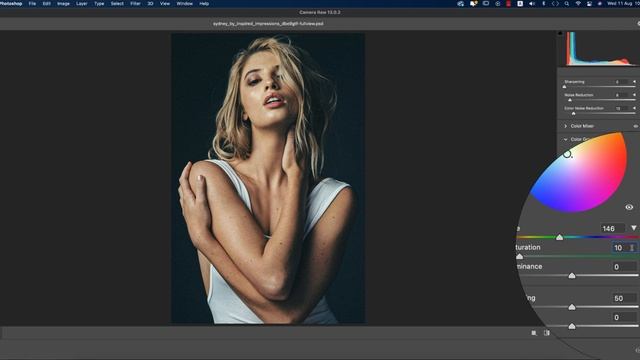
Task: Open the Window menu
Action: [x=184, y=4]
